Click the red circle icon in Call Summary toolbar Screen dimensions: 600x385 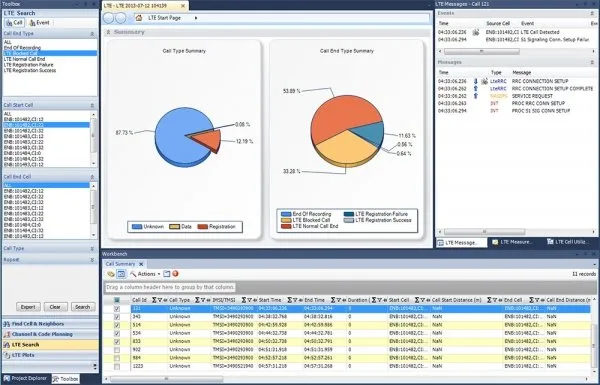[175, 274]
